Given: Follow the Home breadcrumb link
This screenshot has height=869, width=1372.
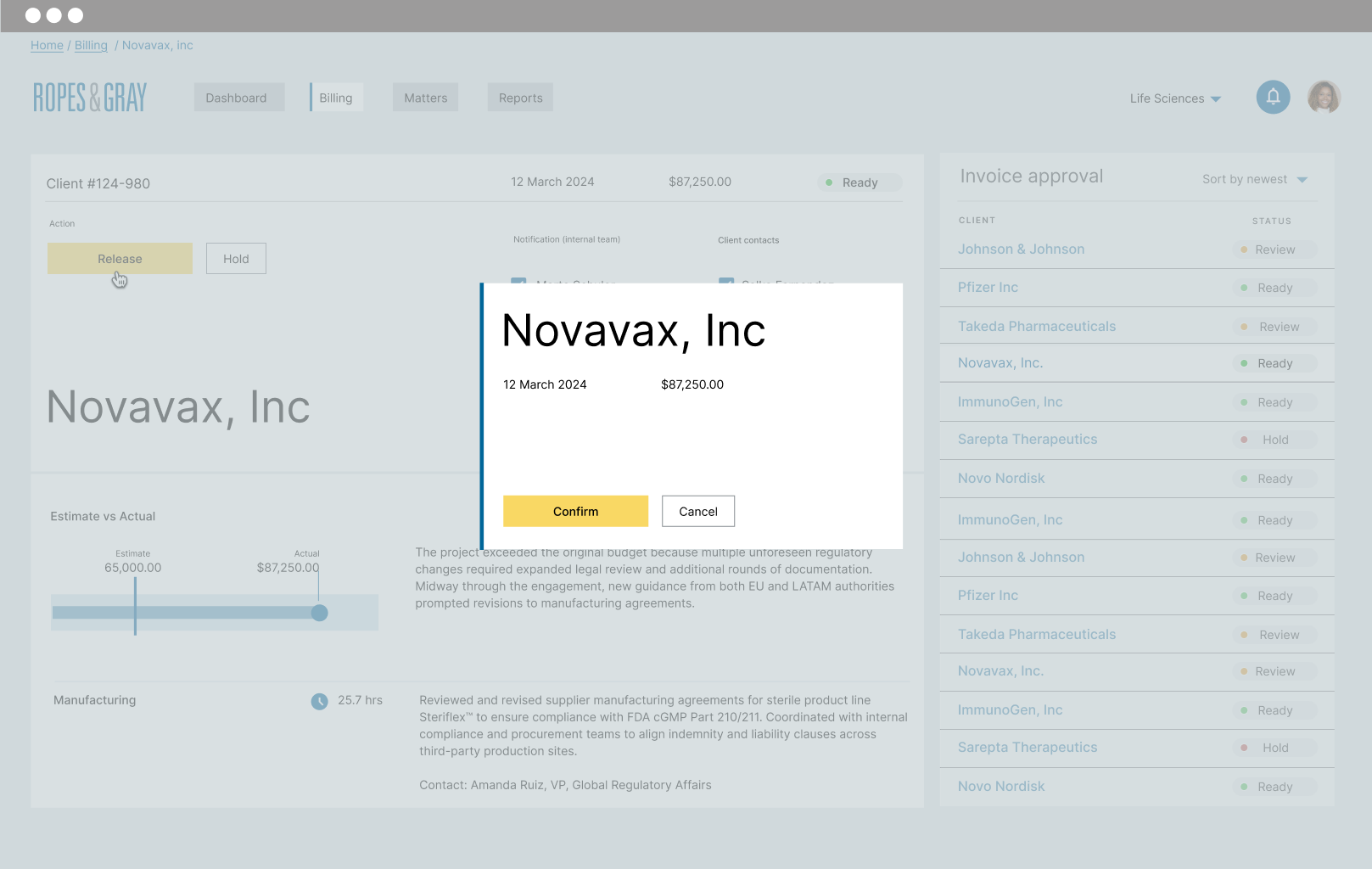Looking at the screenshot, I should 47,46.
